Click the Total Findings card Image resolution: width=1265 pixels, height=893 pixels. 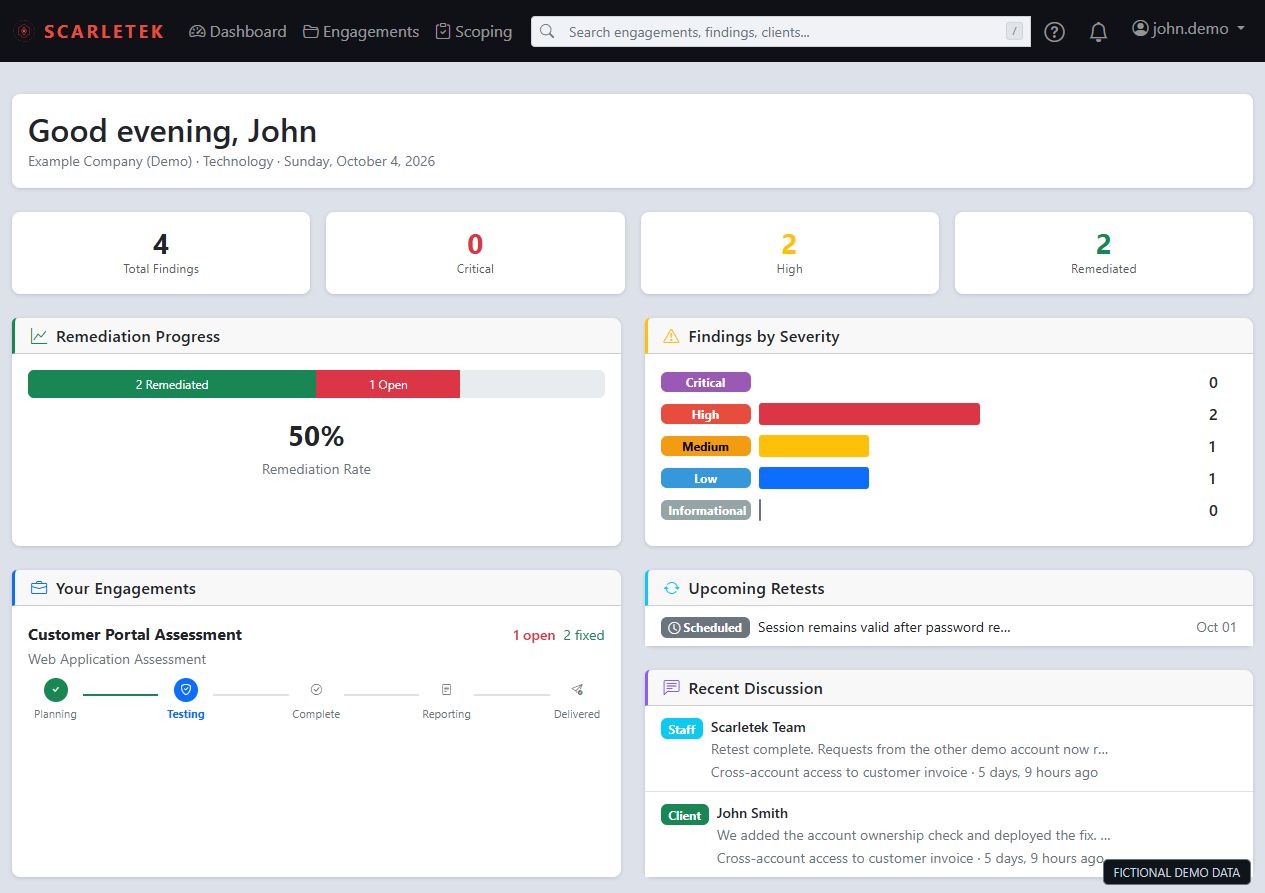tap(161, 253)
